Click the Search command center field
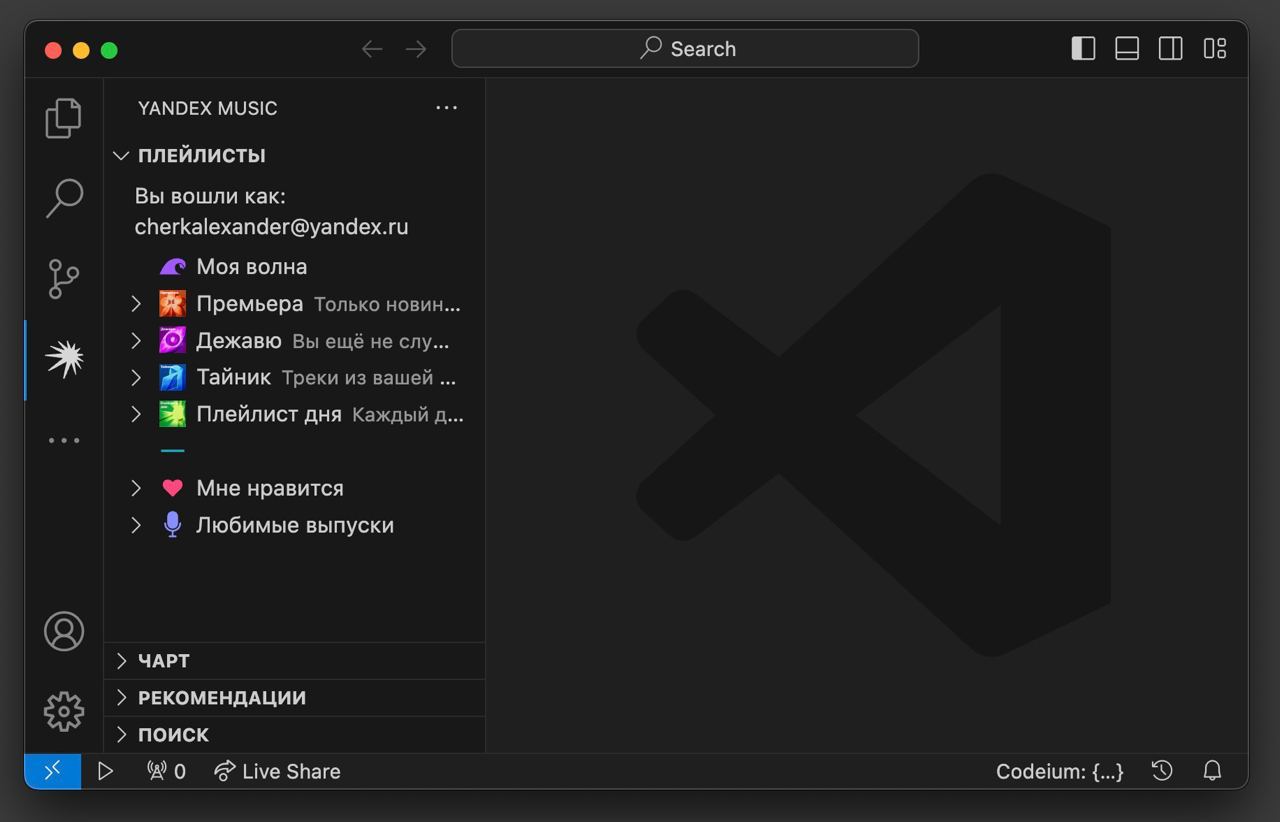Screen dimensions: 1280x822 [685, 49]
